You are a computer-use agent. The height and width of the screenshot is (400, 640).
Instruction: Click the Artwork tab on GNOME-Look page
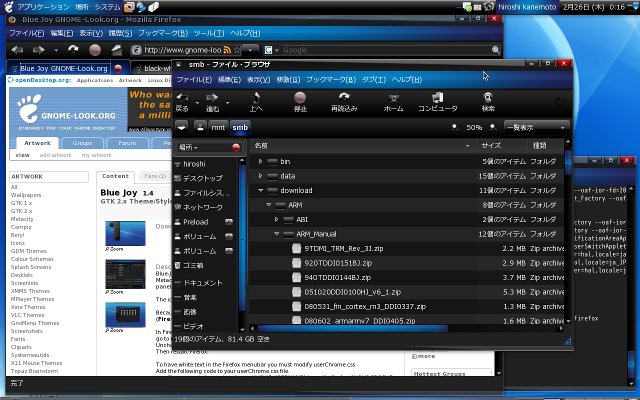click(37, 143)
